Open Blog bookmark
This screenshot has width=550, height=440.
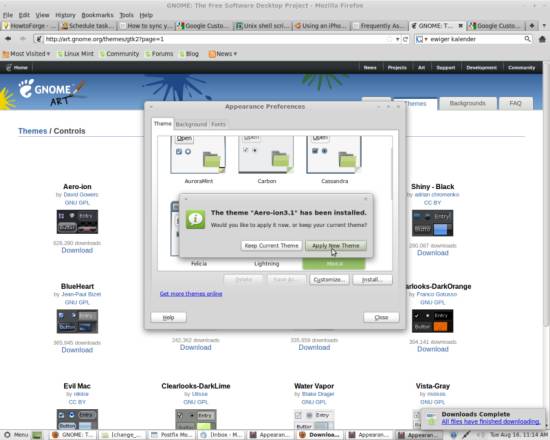[x=189, y=54]
